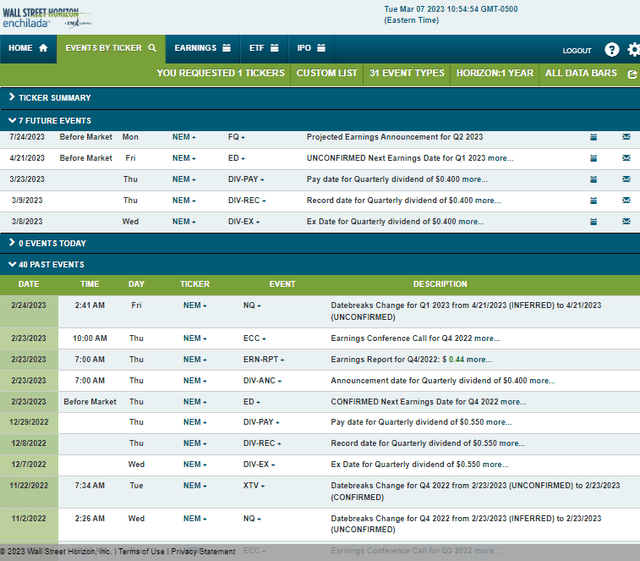The width and height of the screenshot is (640, 561).
Task: Switch to the IPO tab
Action: [311, 49]
